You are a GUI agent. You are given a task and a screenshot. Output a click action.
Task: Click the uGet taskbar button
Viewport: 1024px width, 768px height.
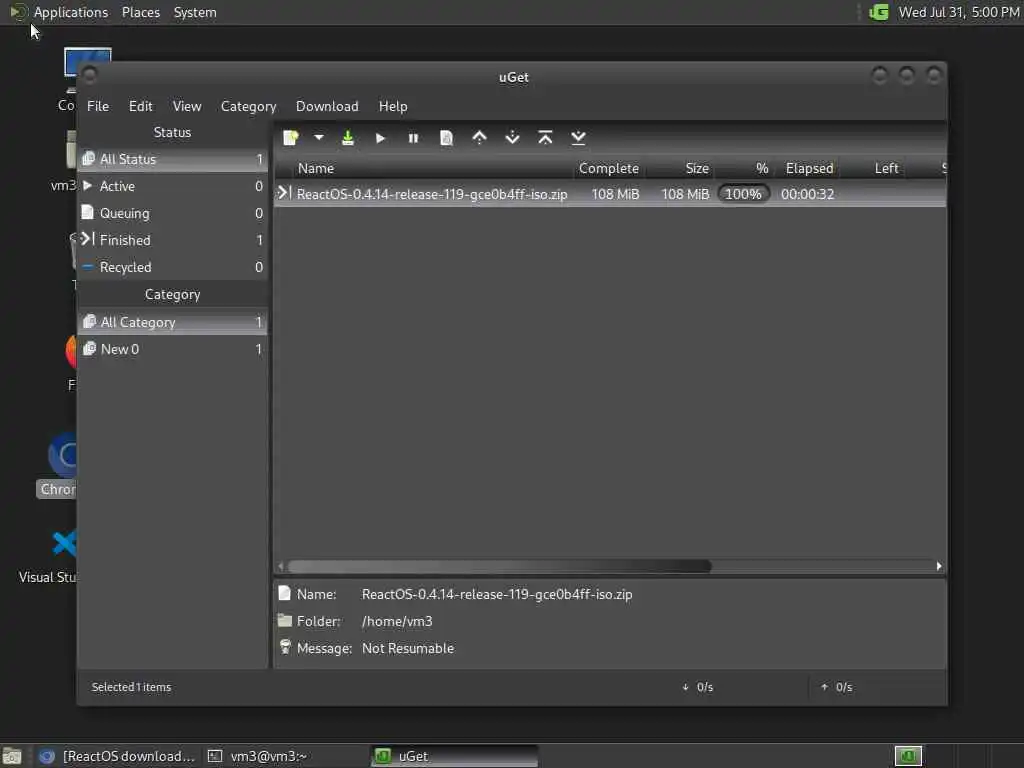(x=455, y=756)
